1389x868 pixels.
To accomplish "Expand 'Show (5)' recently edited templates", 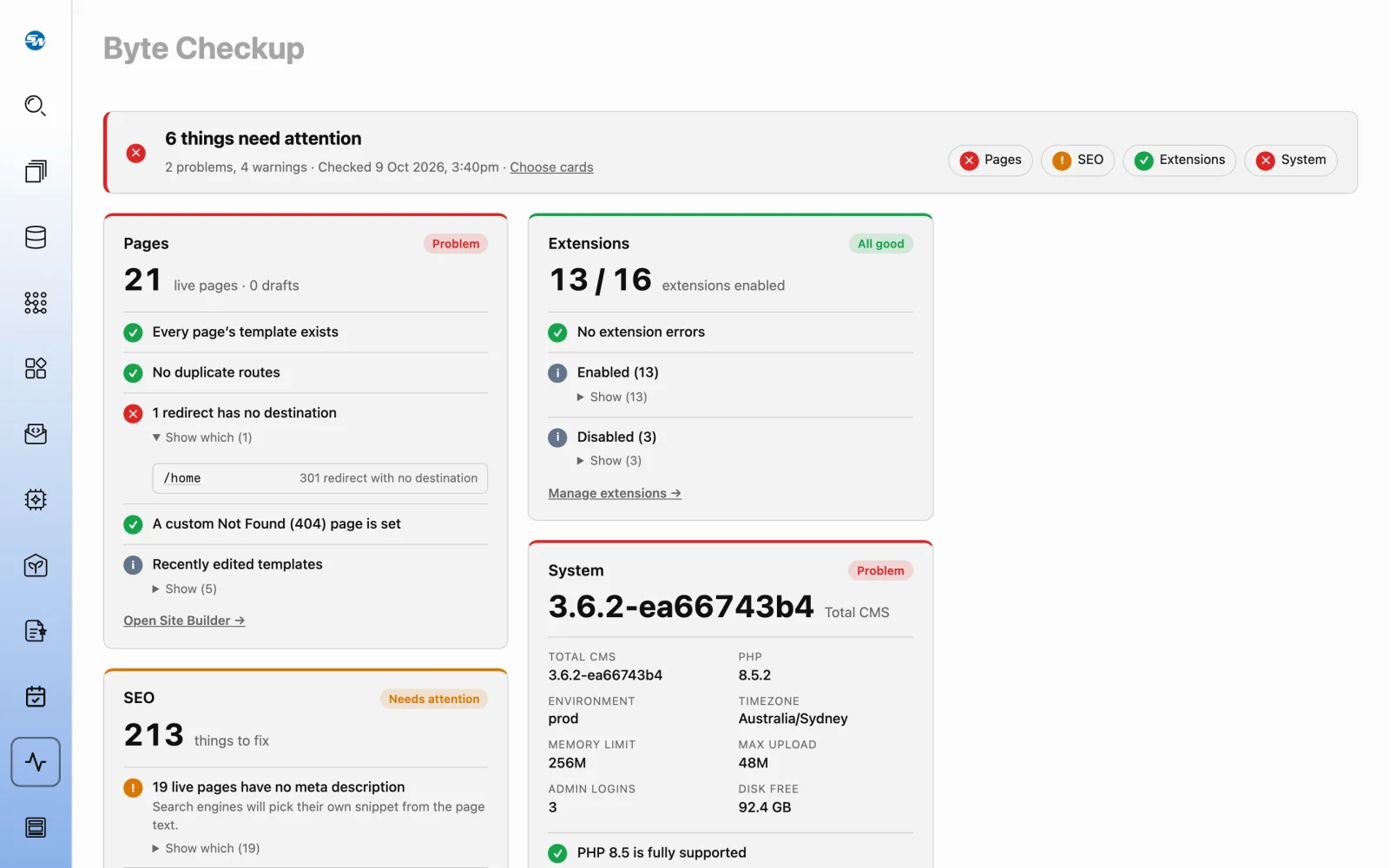I will 185,589.
